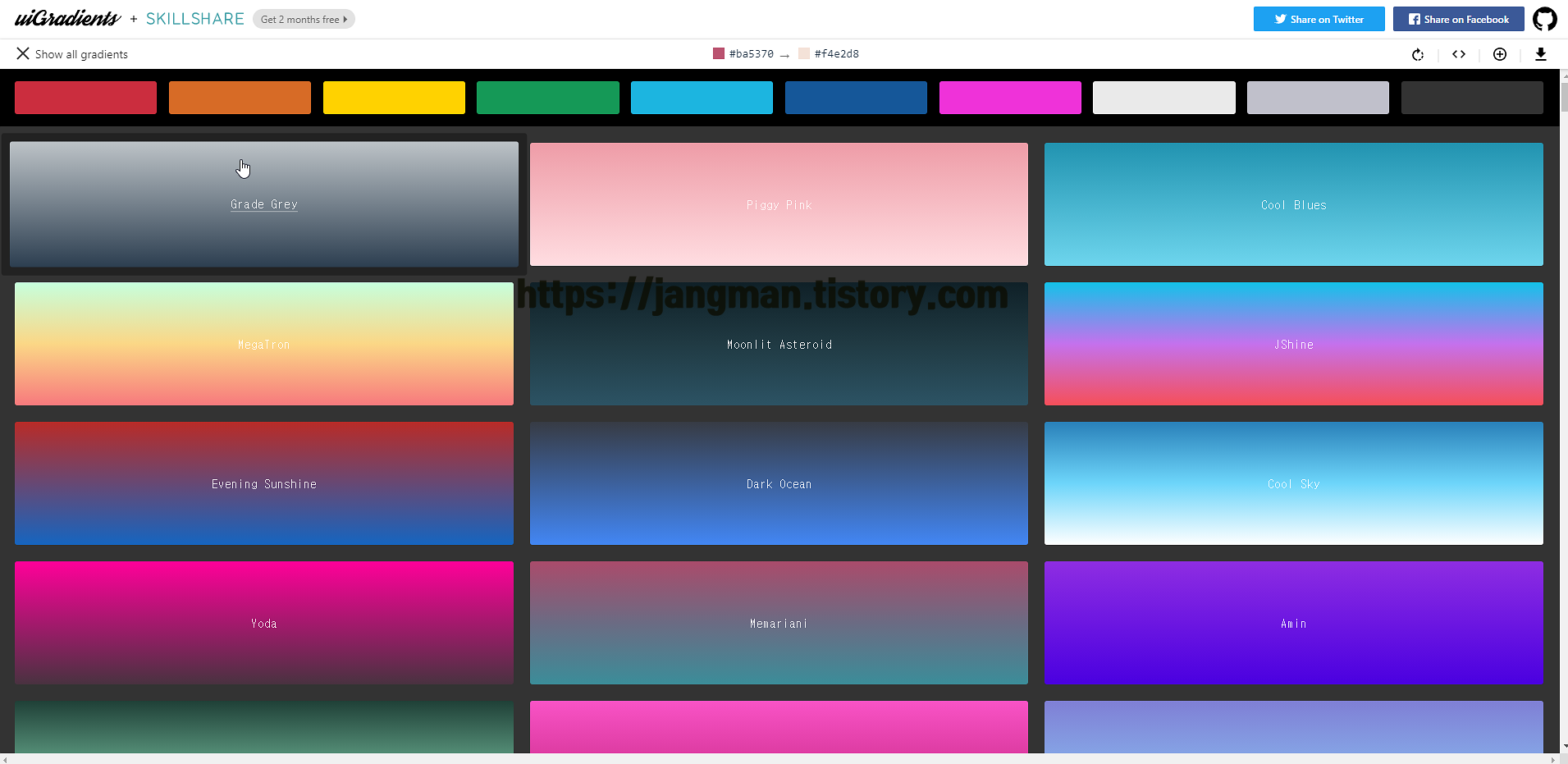Click the #ba5370 color swatch

pyautogui.click(x=719, y=53)
